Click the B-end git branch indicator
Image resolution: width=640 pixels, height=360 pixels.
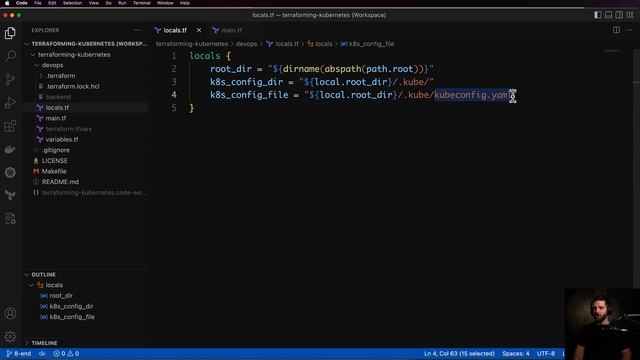coord(19,353)
